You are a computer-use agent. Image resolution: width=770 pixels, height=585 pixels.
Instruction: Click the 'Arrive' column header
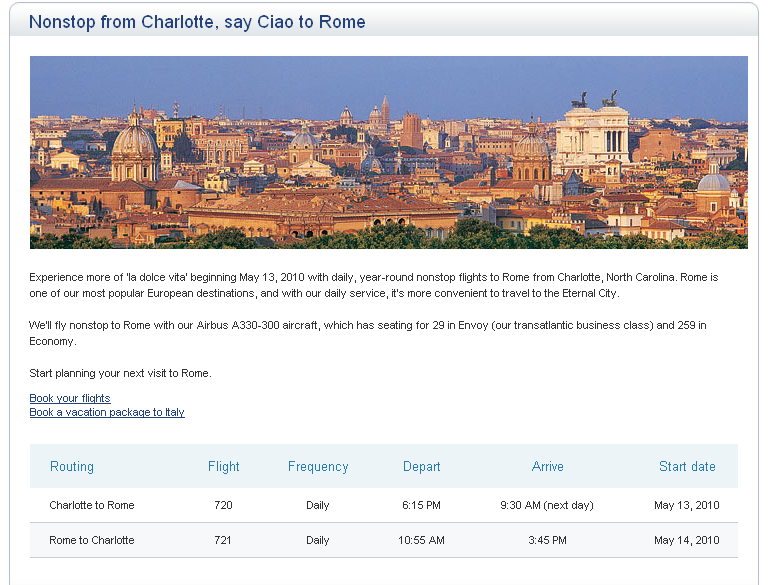click(x=548, y=466)
